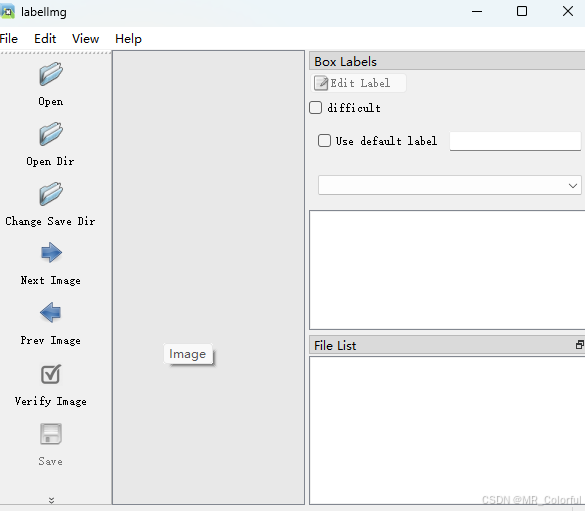Click the Open file icon
The height and width of the screenshot is (511, 585).
(51, 74)
